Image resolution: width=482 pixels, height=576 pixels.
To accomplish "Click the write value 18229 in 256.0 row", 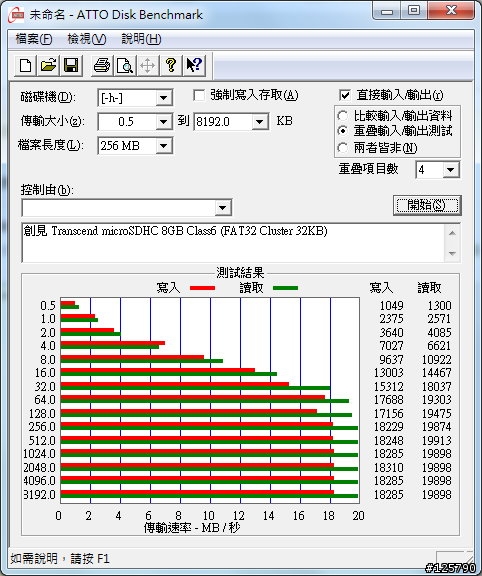I will click(x=389, y=427).
